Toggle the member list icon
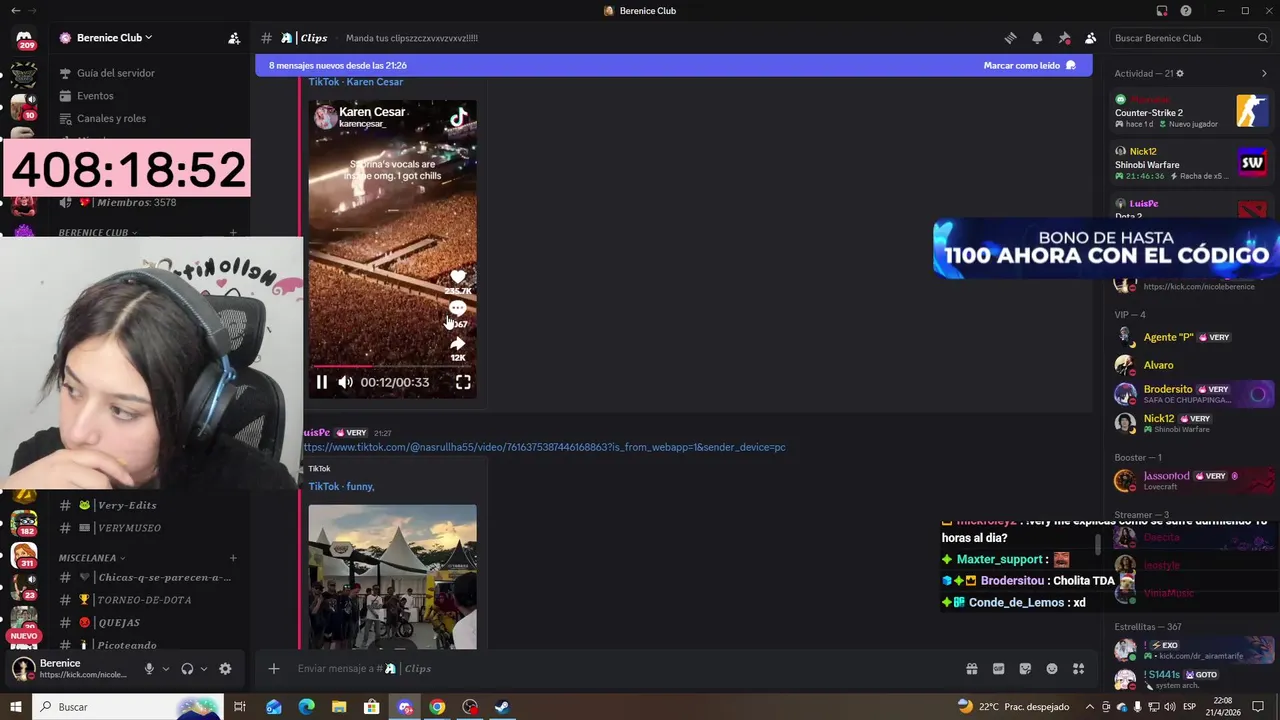Screen dimensions: 1280x720 [1091, 38]
